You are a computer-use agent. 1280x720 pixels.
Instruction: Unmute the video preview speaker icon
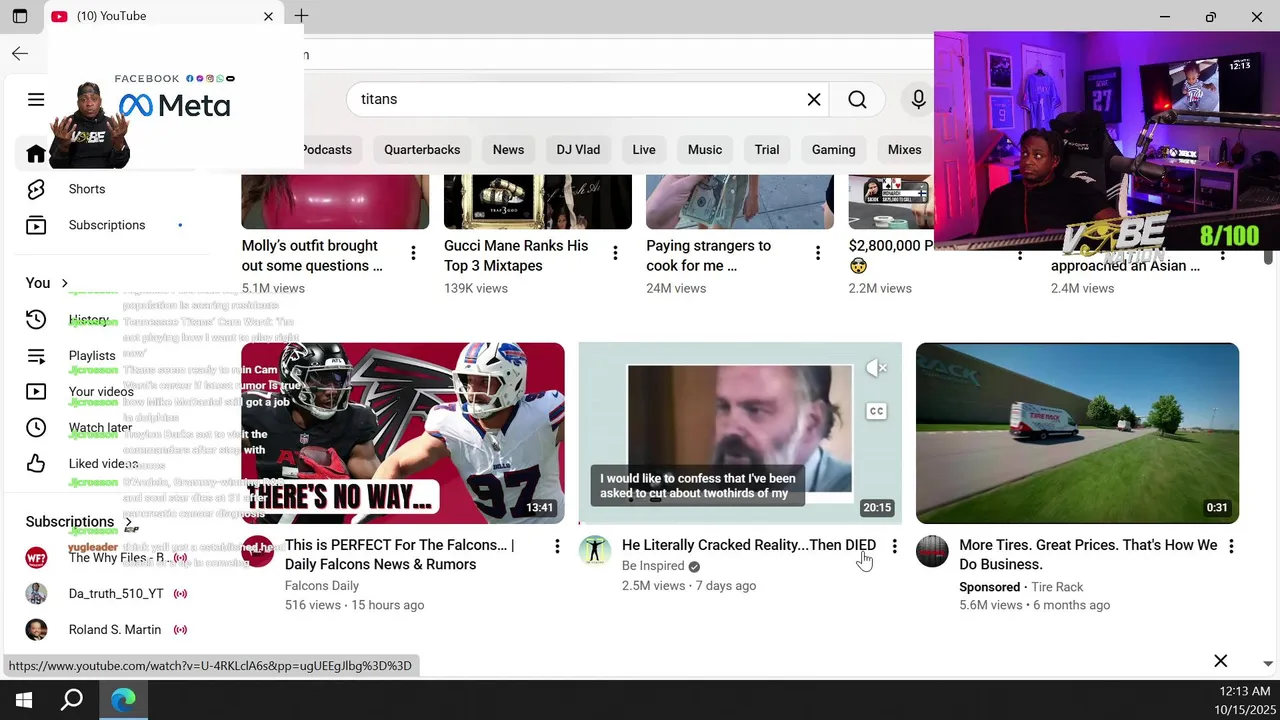[x=876, y=368]
